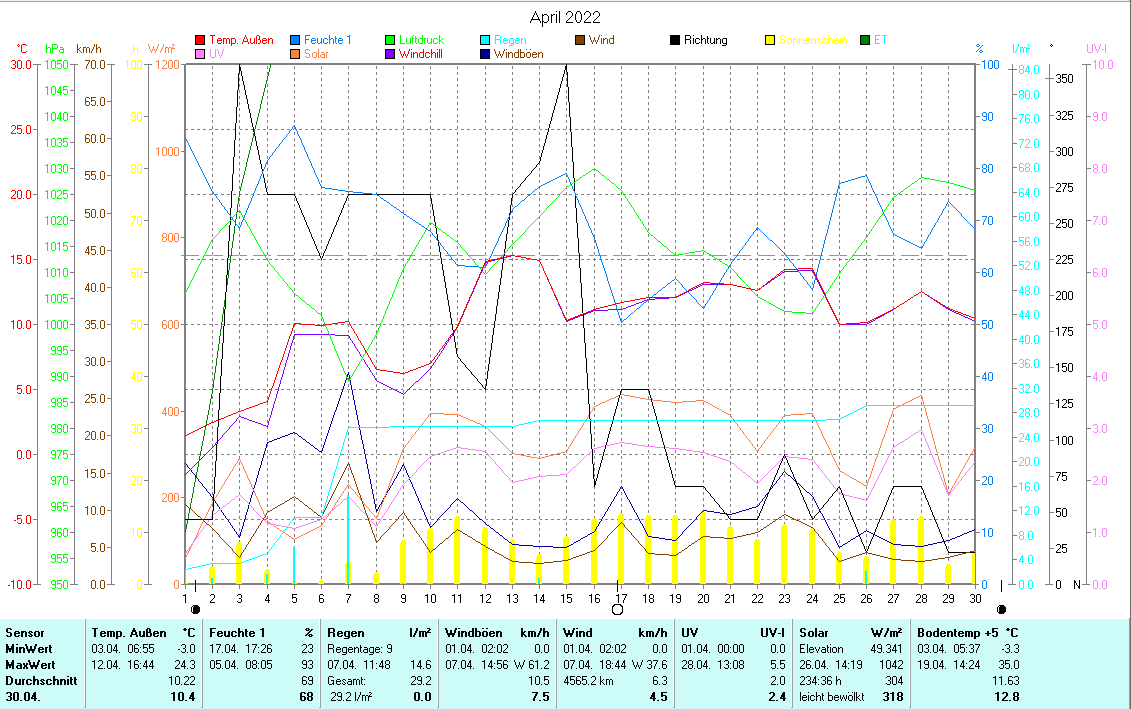This screenshot has width=1131, height=709.
Task: Click the pink UV legend marker
Action: coord(200,54)
